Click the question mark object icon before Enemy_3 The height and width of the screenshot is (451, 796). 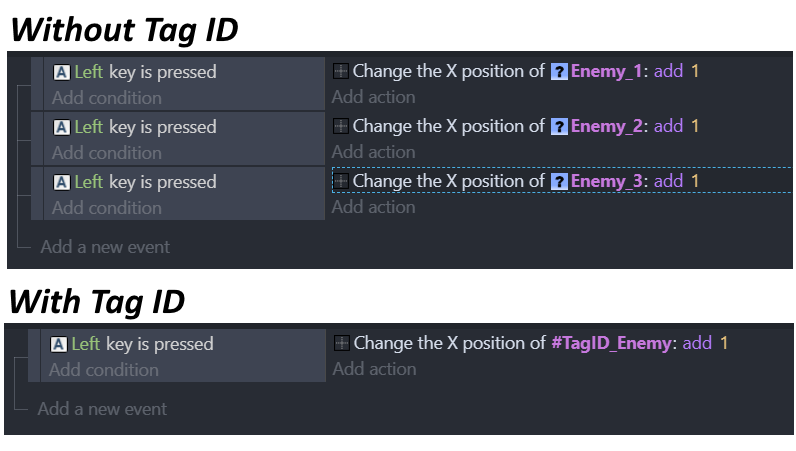point(559,181)
